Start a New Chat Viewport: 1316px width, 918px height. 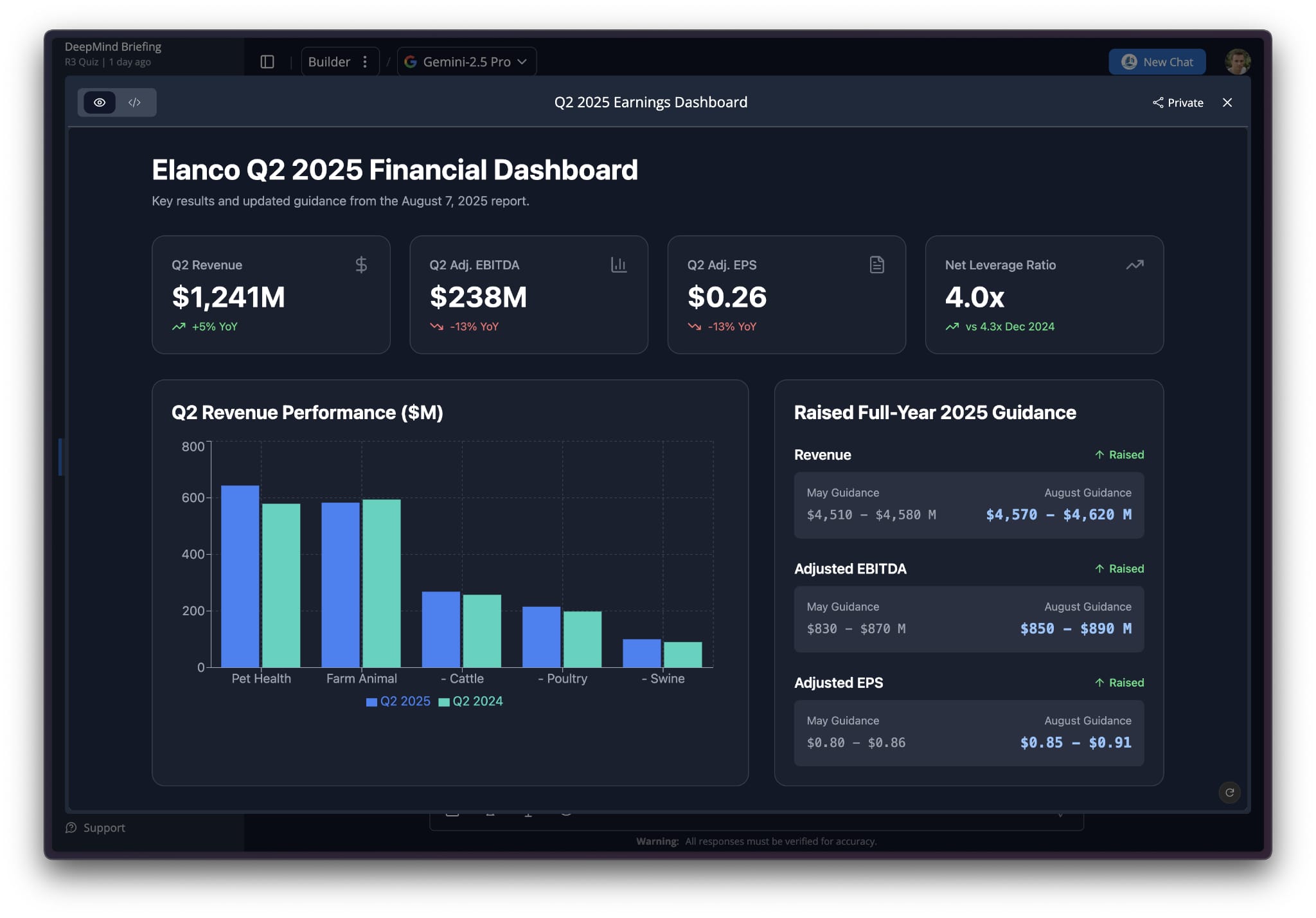click(x=1157, y=62)
